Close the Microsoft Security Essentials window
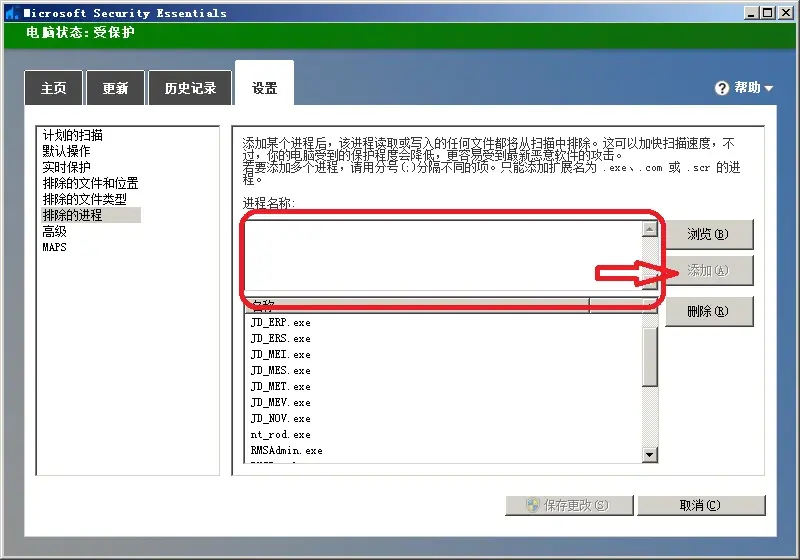 (x=786, y=13)
